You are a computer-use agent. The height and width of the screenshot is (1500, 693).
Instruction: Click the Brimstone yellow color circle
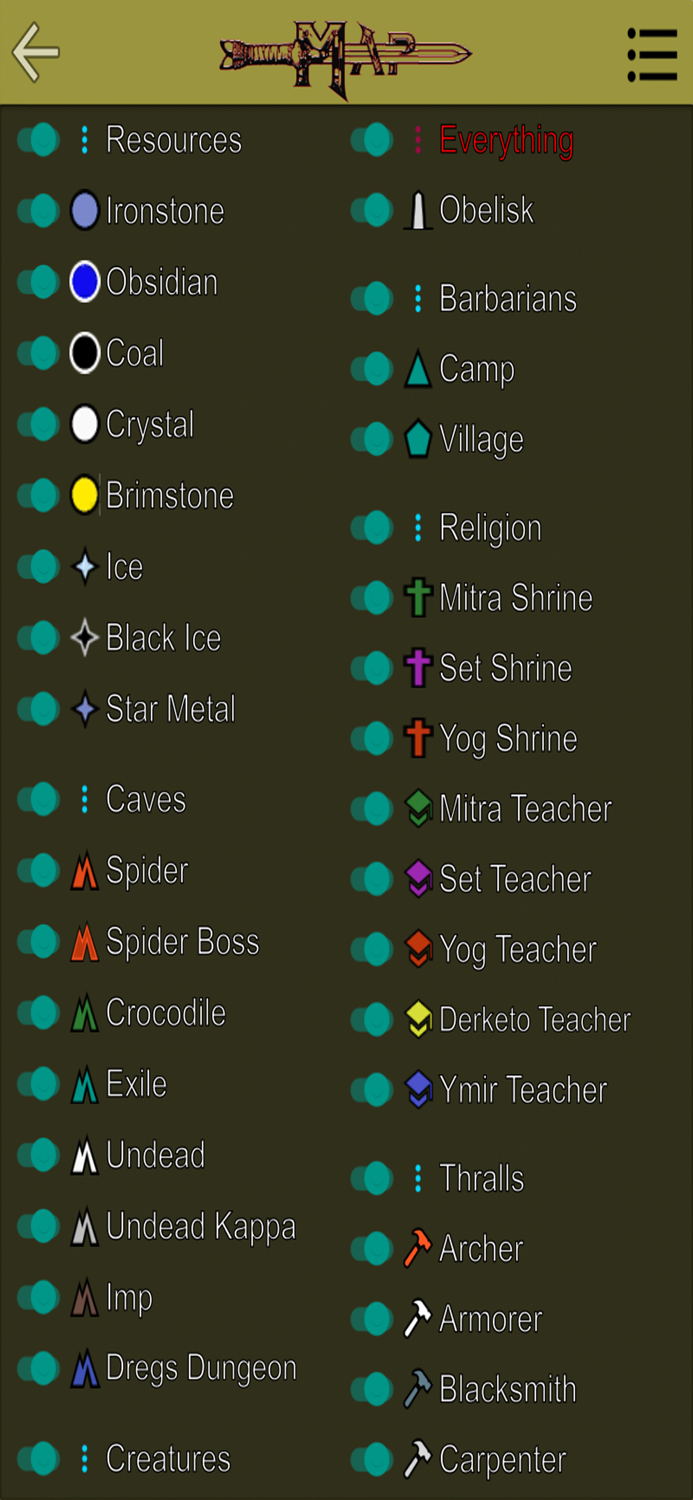84,495
